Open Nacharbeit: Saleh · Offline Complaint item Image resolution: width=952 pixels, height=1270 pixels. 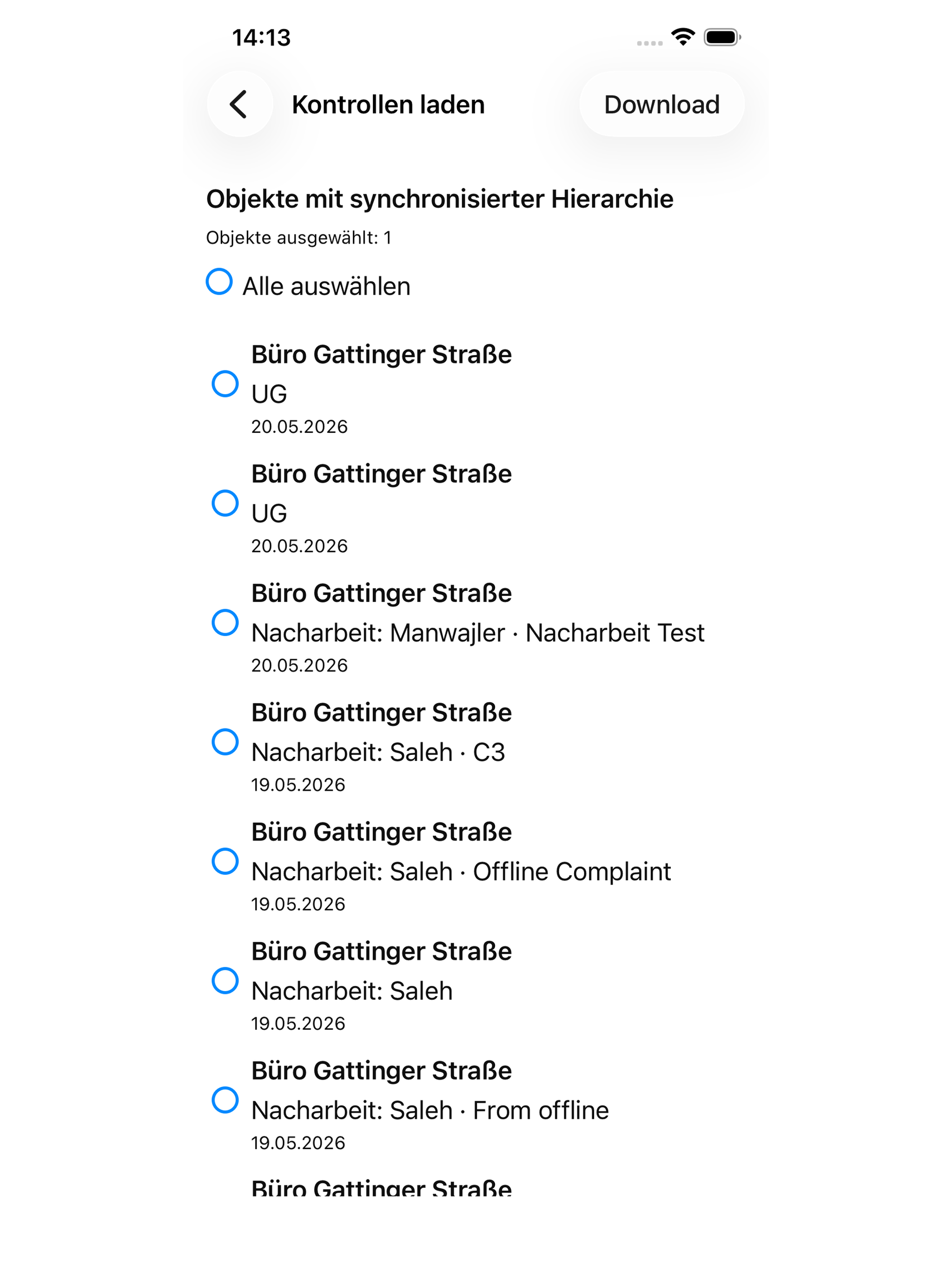point(461,872)
